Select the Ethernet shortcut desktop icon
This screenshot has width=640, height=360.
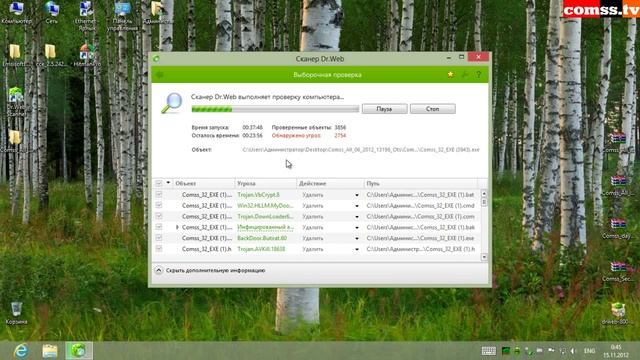point(86,16)
